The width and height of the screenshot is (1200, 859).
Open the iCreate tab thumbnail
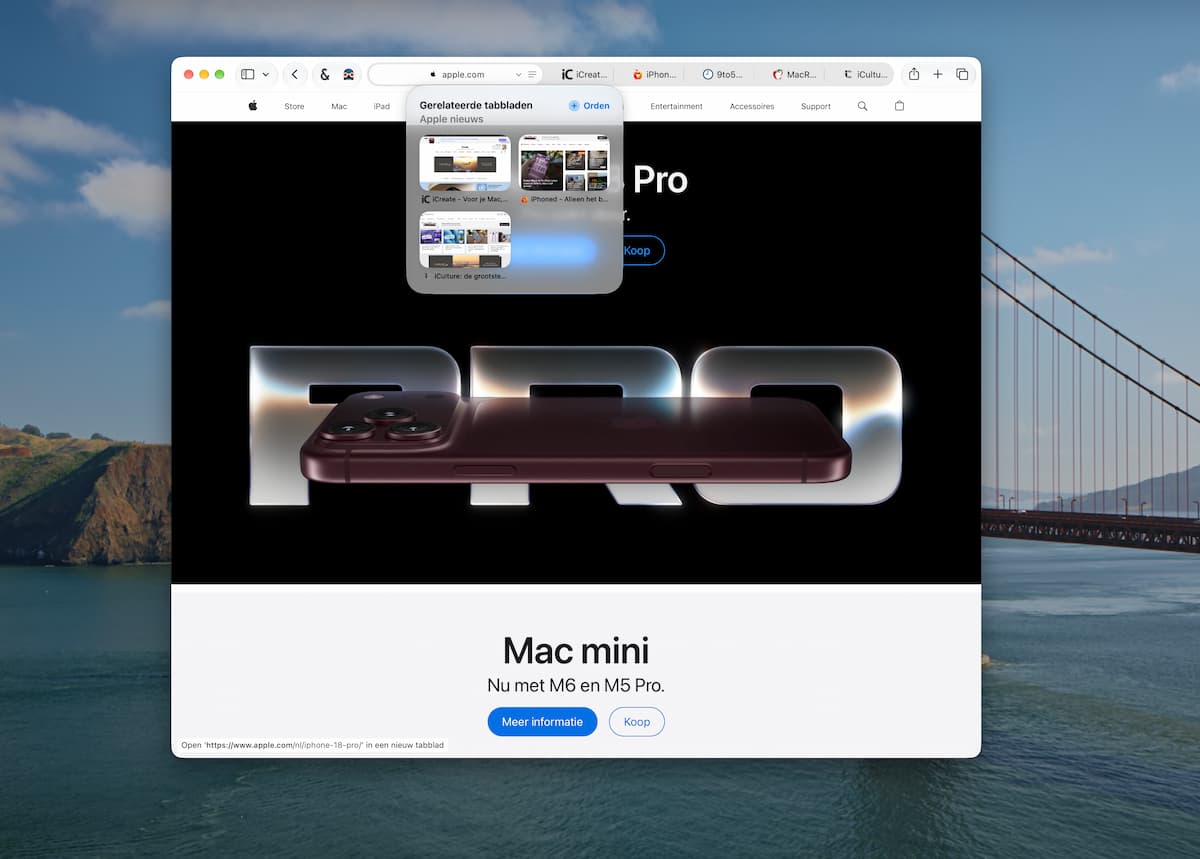point(465,163)
